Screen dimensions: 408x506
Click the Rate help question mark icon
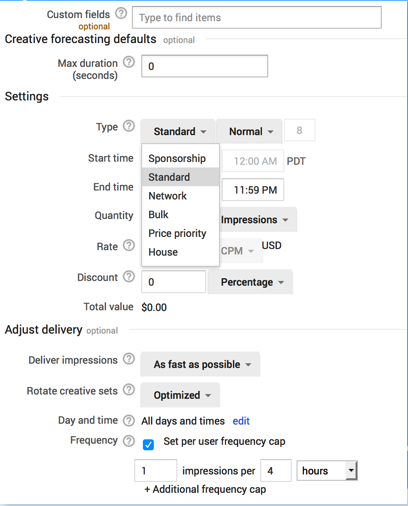[x=129, y=245]
